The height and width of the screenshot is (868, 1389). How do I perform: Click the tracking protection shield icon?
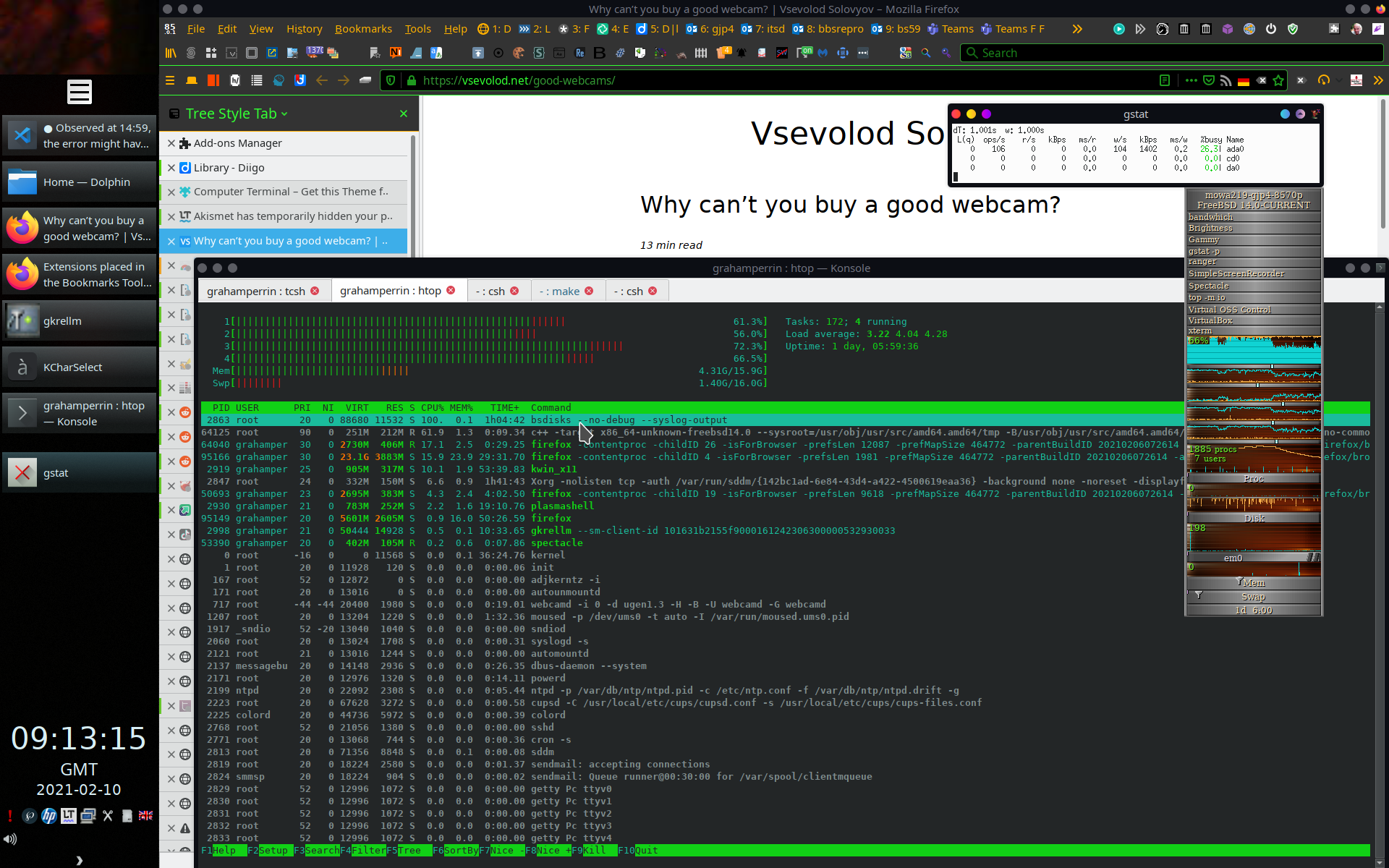(391, 80)
